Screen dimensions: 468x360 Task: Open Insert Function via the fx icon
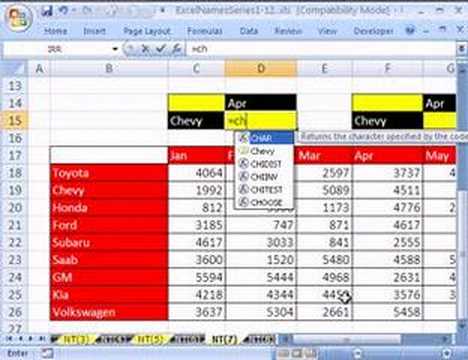click(x=176, y=49)
